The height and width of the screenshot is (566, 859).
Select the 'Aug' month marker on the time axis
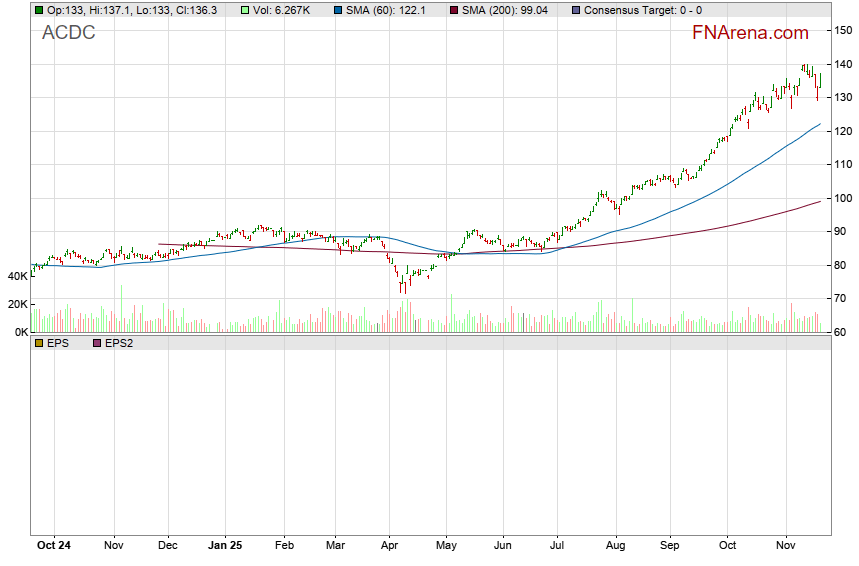[x=615, y=546]
